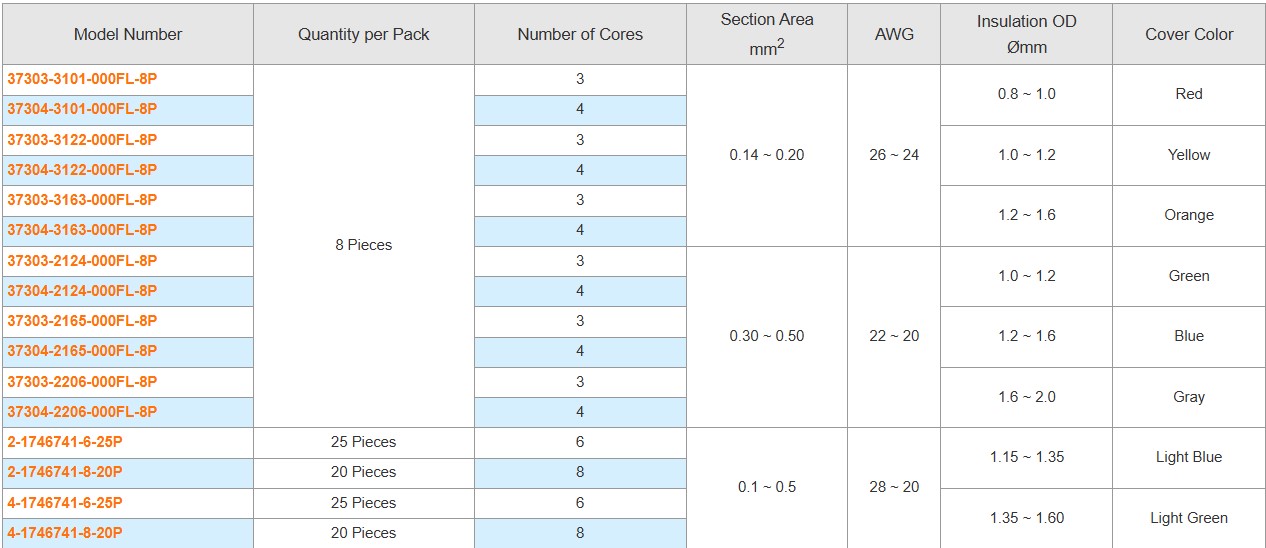Select model 2-1746741-8-20P
Image resolution: width=1266 pixels, height=548 pixels.
pyautogui.click(x=65, y=472)
